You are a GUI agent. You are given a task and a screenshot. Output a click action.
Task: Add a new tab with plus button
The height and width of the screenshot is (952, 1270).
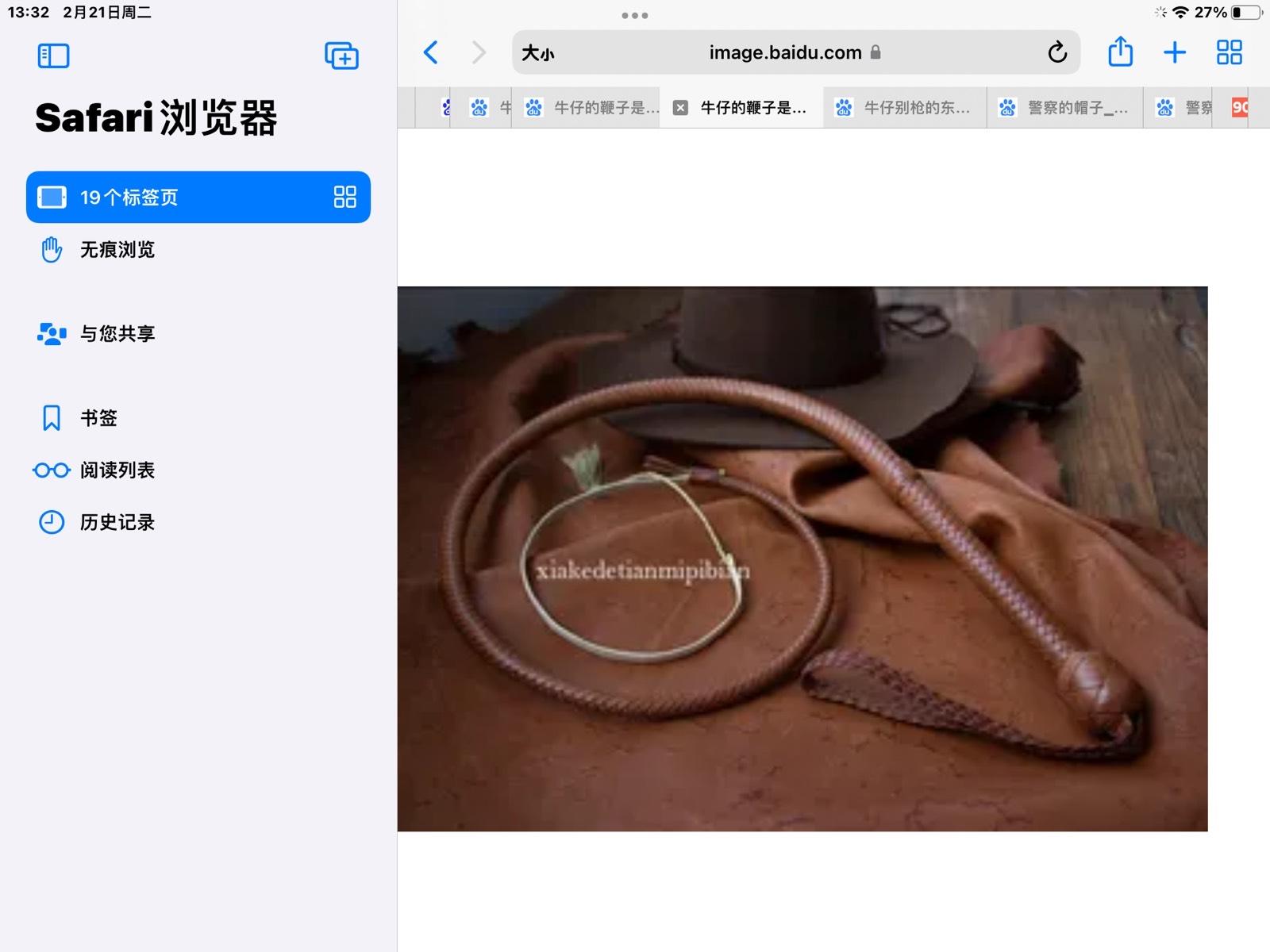click(x=1175, y=52)
